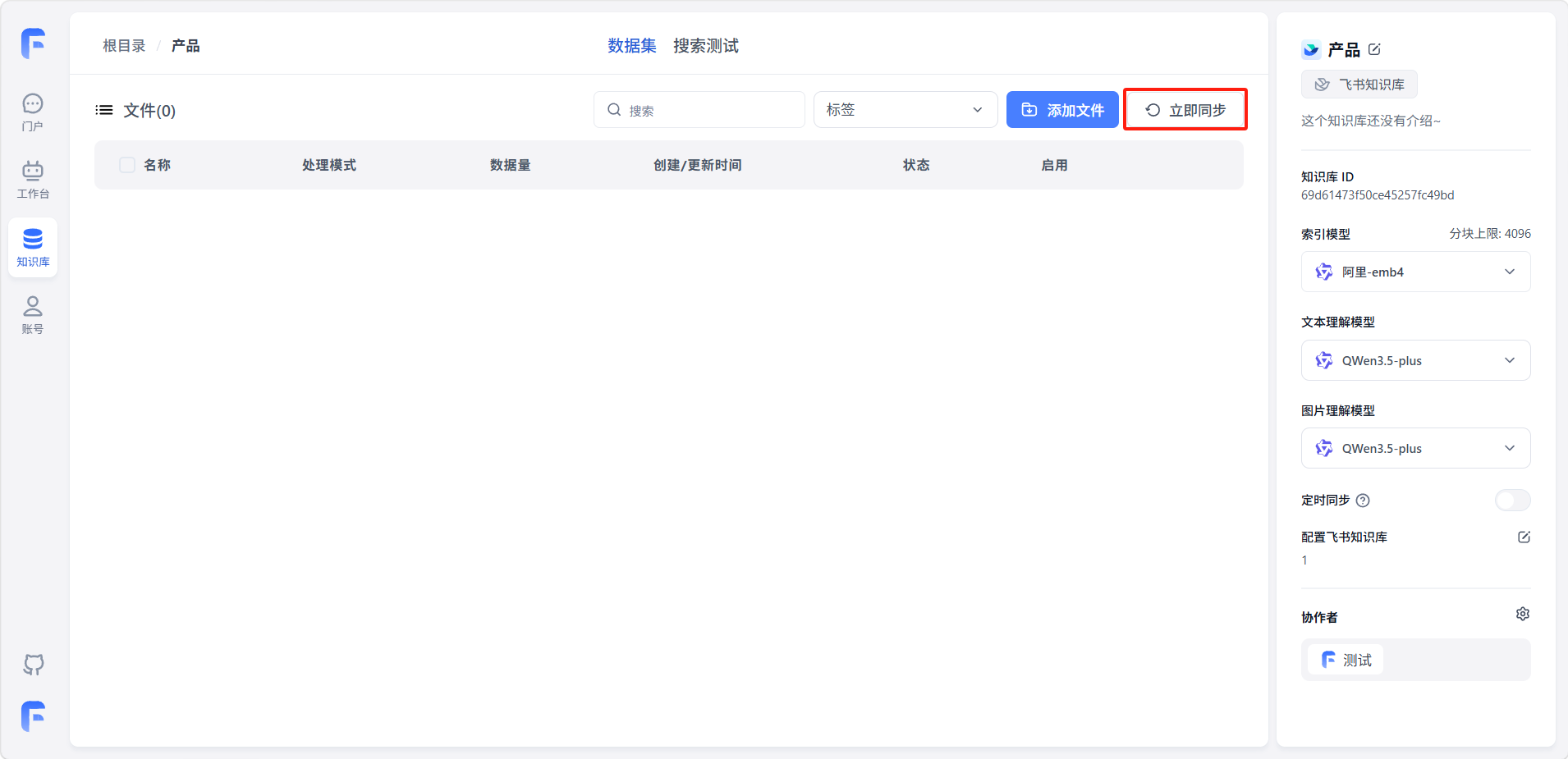Click the 立即同步 button
The height and width of the screenshot is (759, 1568).
pos(1185,110)
